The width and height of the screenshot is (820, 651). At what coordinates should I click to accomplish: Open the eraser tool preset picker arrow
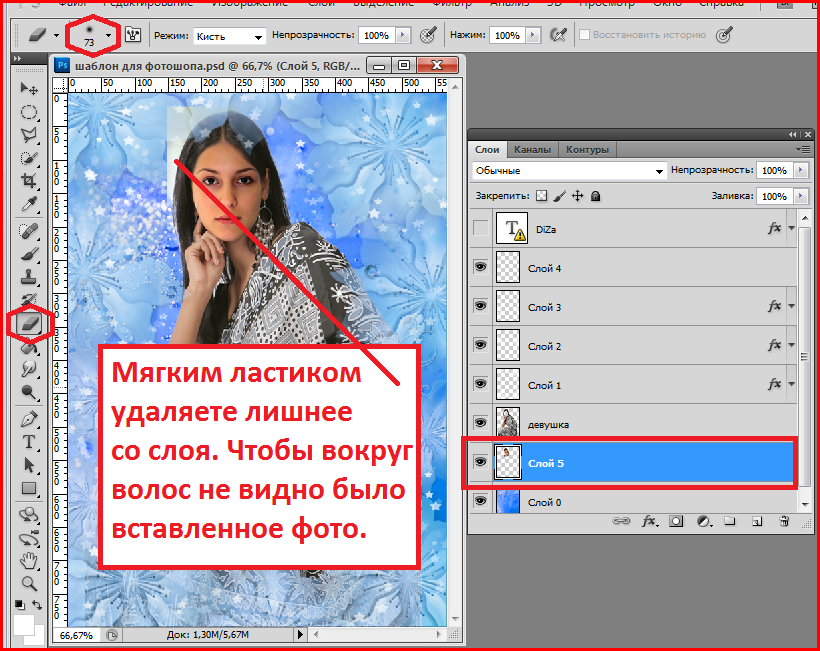[x=56, y=36]
